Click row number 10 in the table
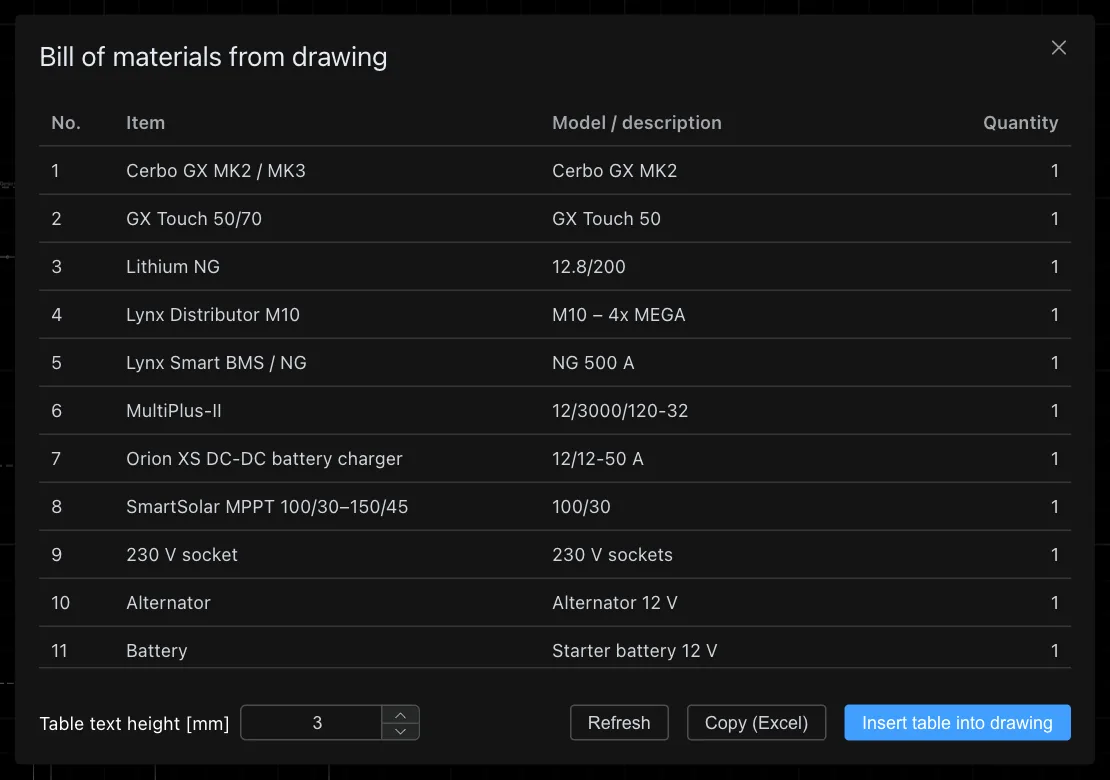 click(x=61, y=603)
